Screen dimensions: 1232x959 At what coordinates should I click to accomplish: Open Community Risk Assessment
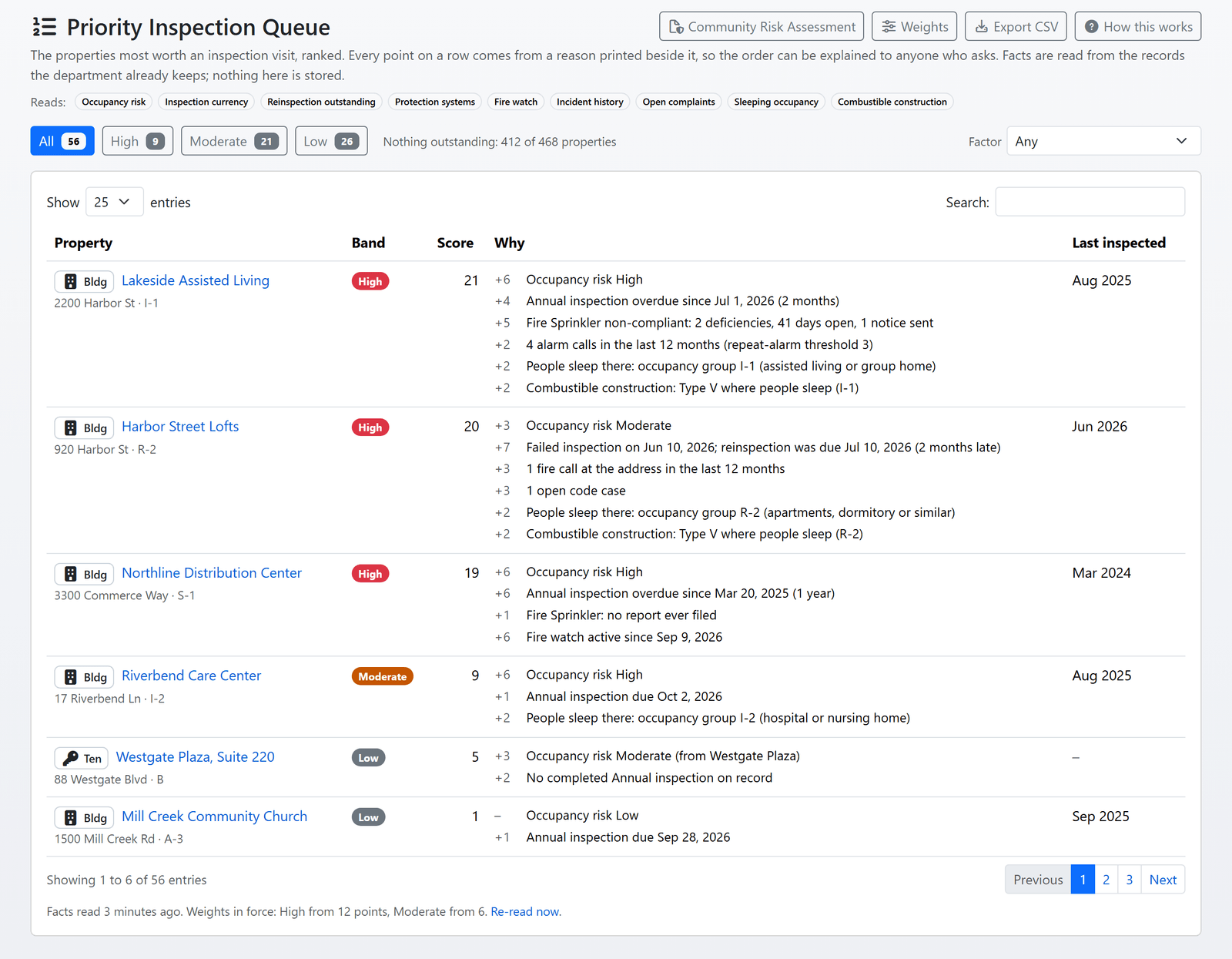[762, 26]
